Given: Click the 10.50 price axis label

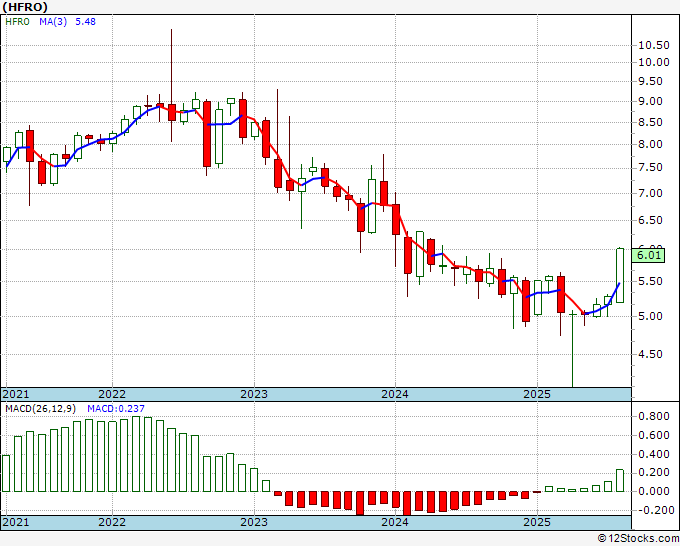Looking at the screenshot, I should 654,45.
